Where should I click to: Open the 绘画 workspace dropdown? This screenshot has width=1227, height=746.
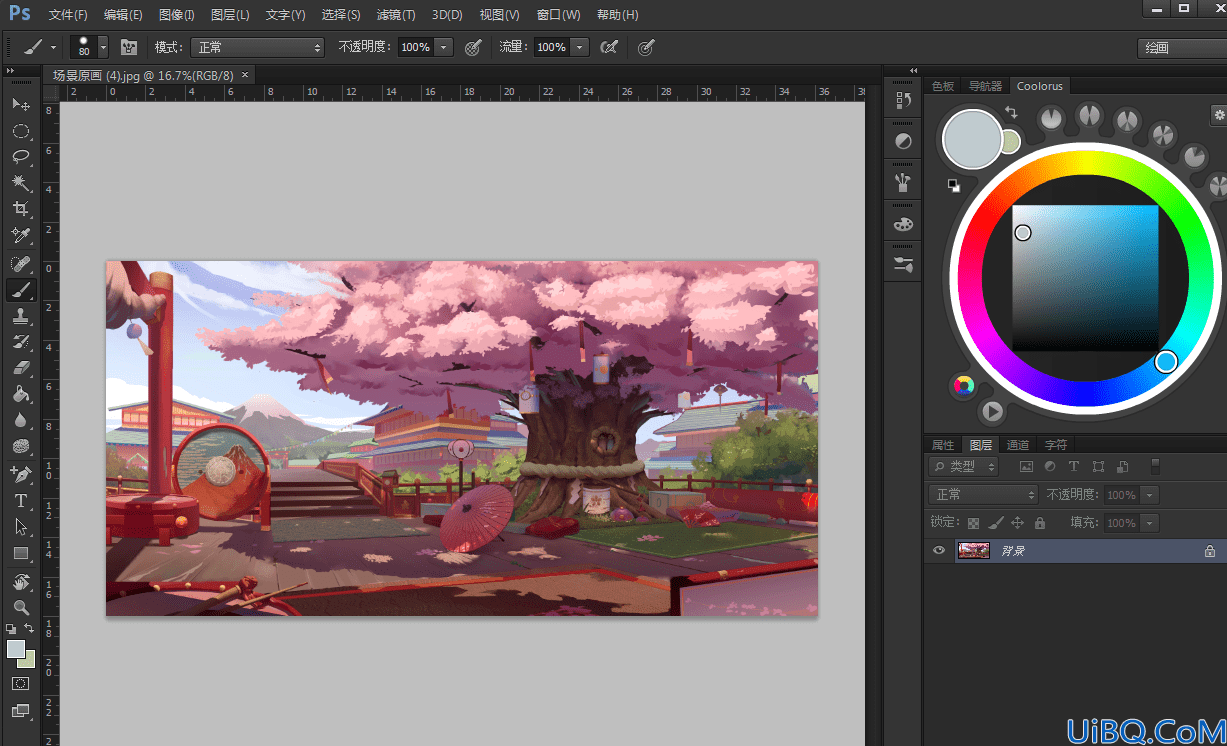point(1182,48)
